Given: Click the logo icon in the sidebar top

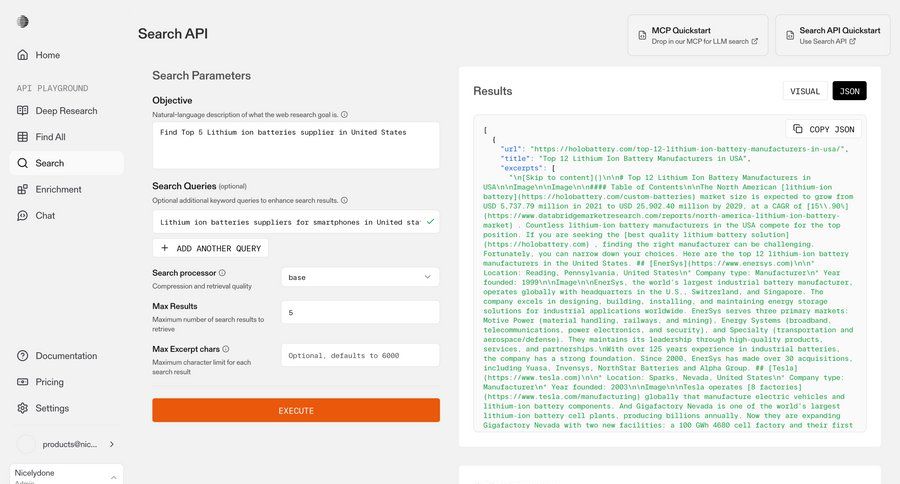Looking at the screenshot, I should [23, 22].
